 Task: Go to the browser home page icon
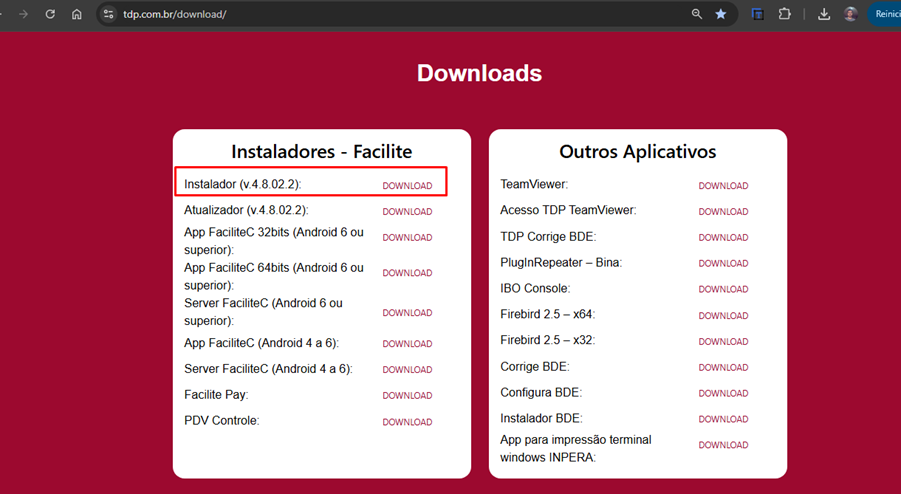coord(77,14)
